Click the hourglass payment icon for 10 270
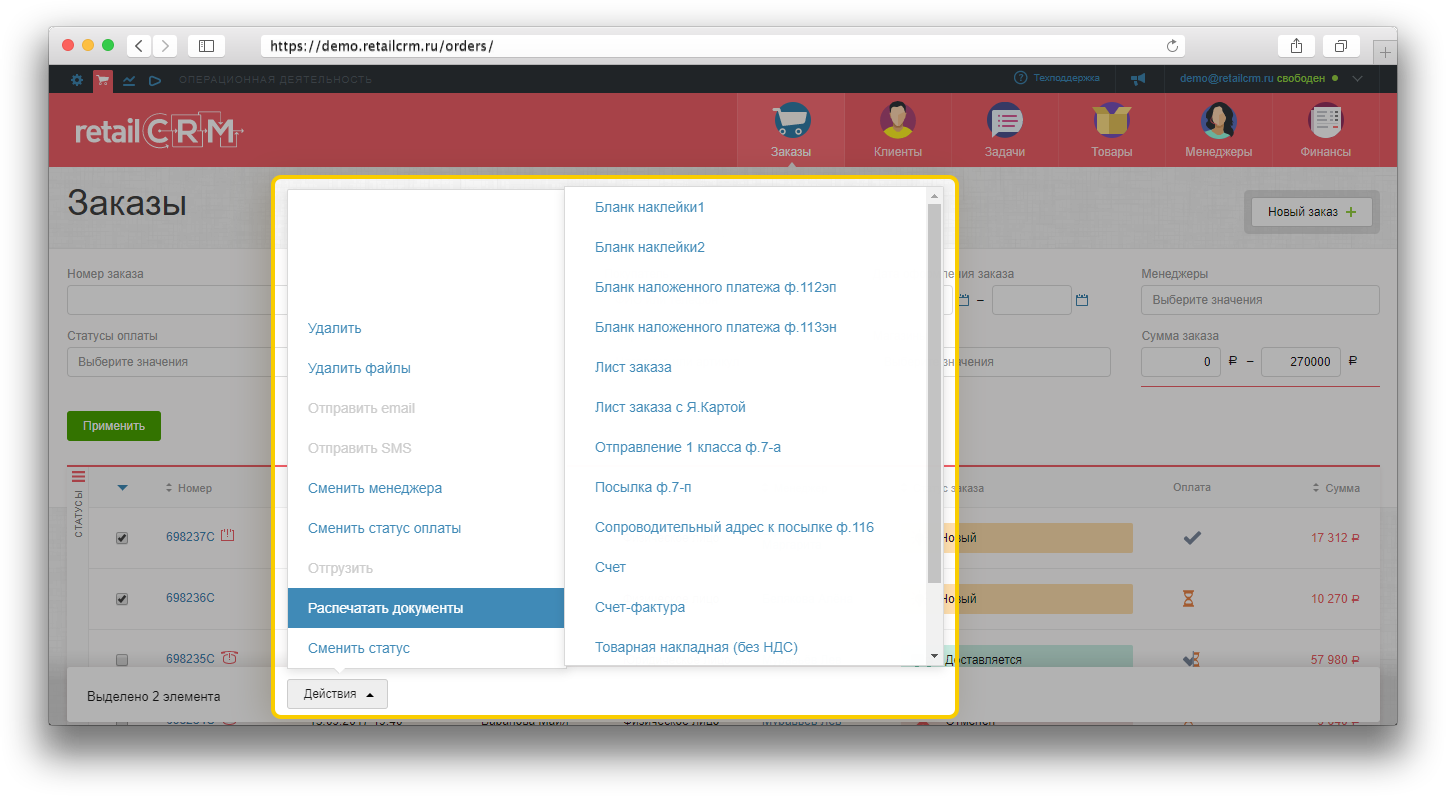The image size is (1446, 796). [x=1189, y=598]
